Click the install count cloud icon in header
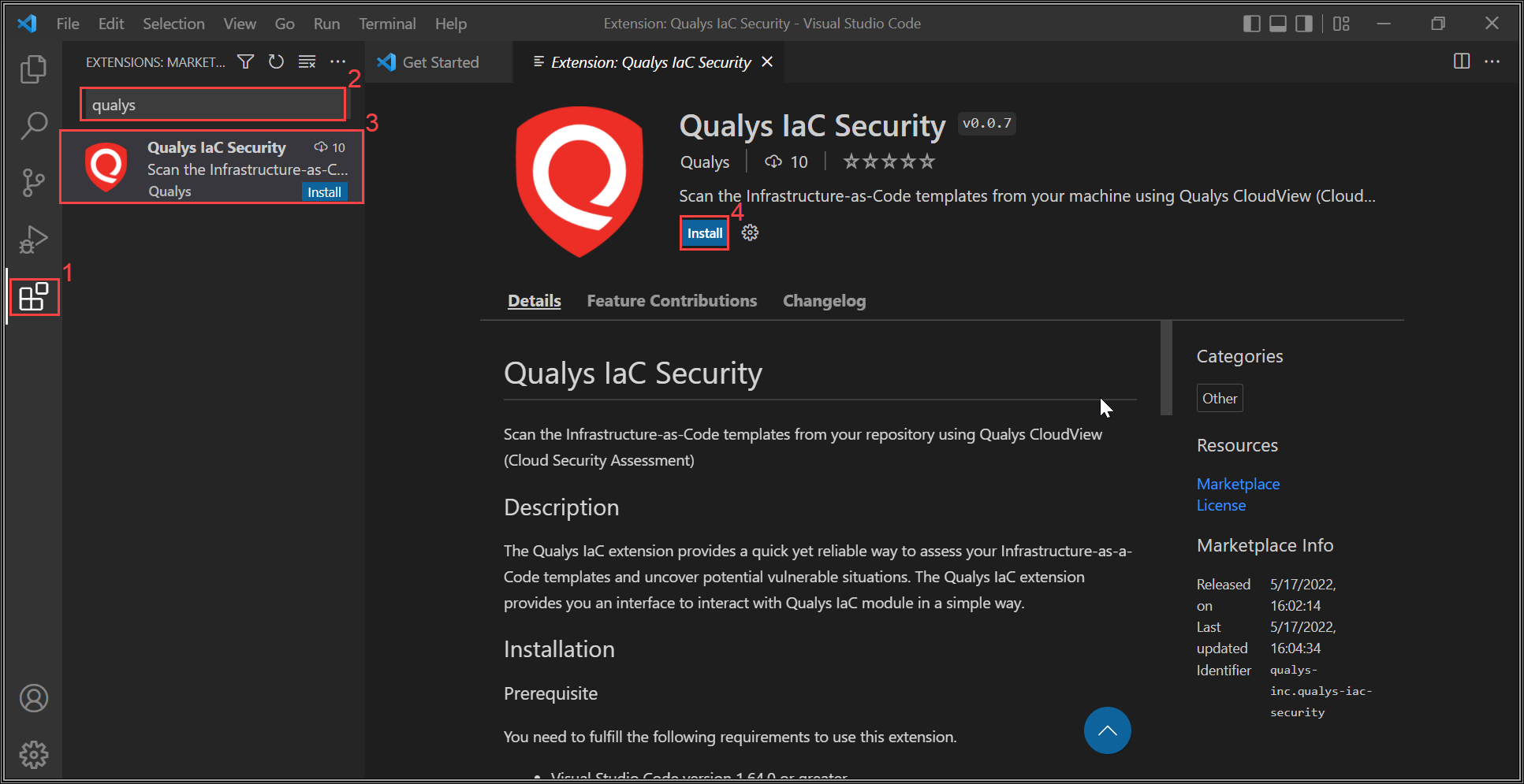The height and width of the screenshot is (784, 1524). [773, 162]
